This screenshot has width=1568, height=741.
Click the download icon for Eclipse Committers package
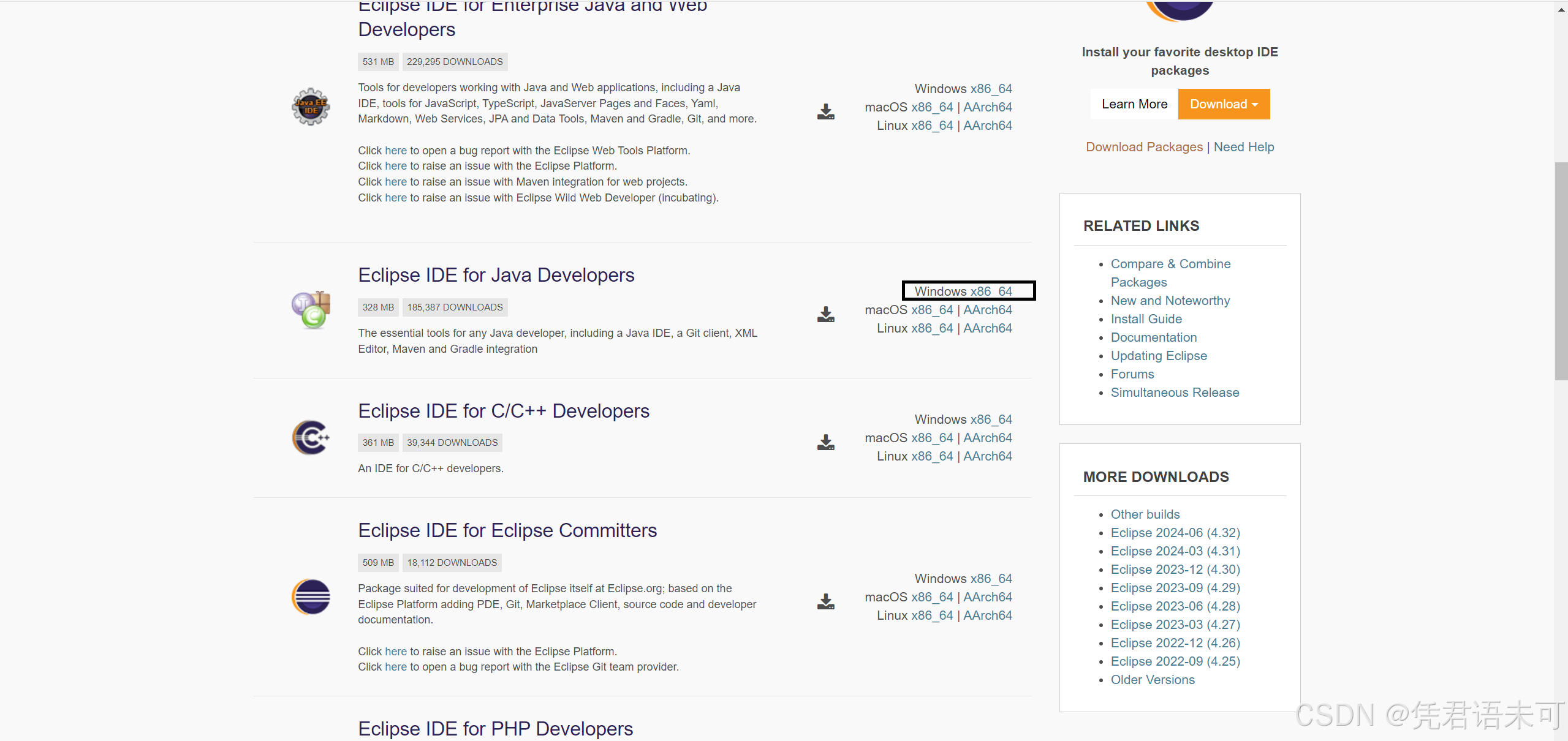pyautogui.click(x=825, y=601)
